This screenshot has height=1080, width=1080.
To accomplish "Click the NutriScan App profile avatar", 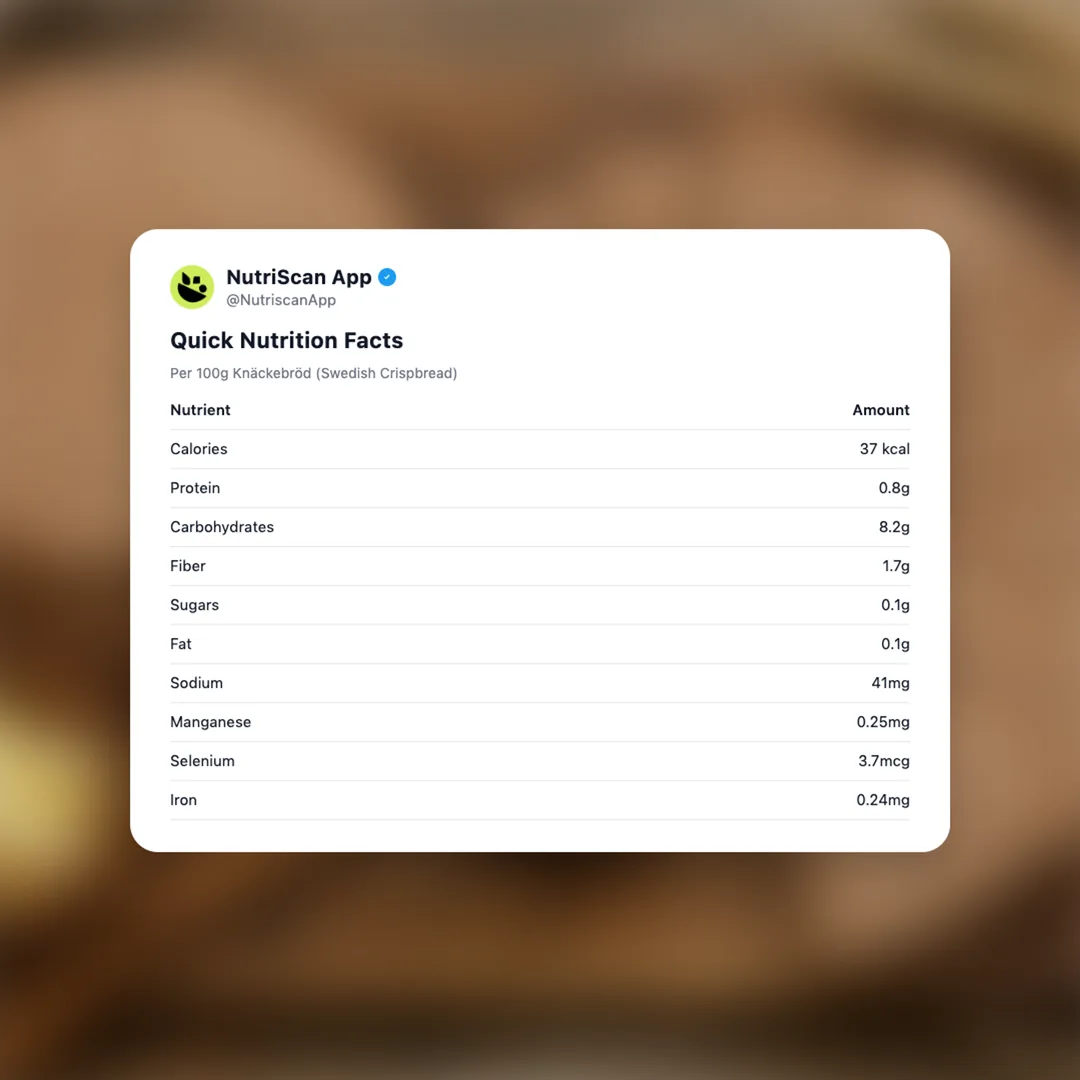I will coord(192,287).
